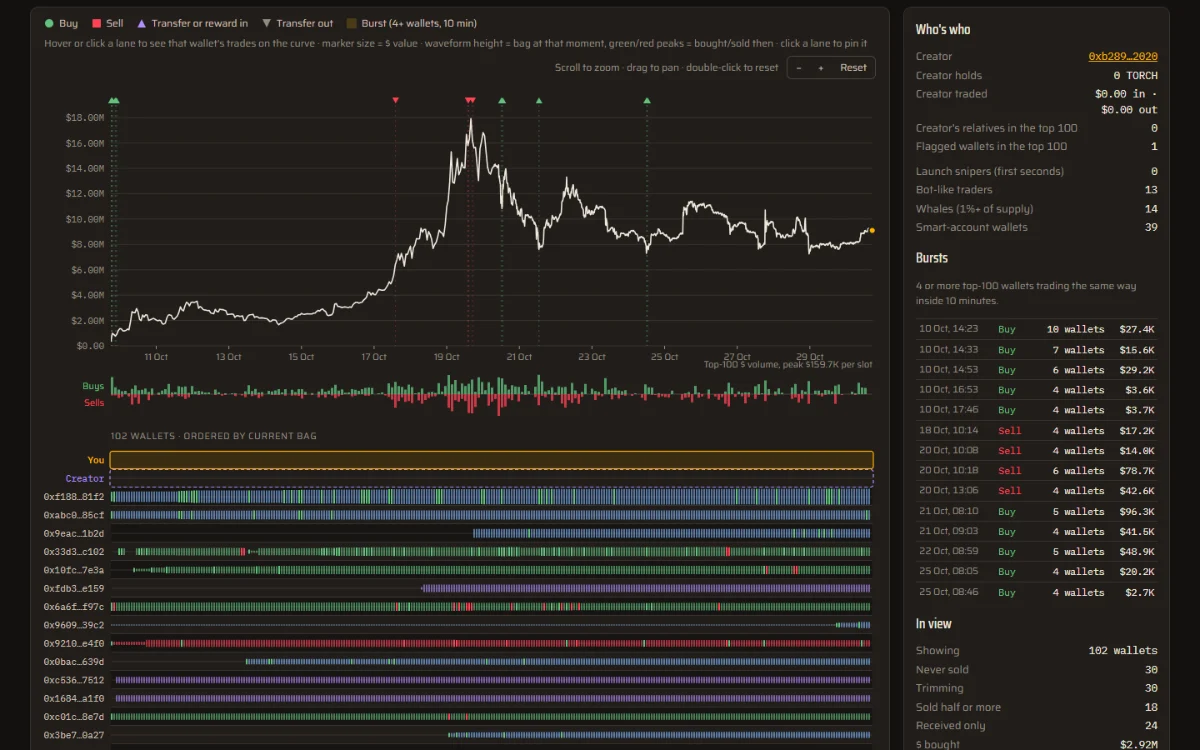Select burst row 20 Oct, 13:06 Sell $42.6K
This screenshot has width=1200, height=750.
pos(1036,491)
